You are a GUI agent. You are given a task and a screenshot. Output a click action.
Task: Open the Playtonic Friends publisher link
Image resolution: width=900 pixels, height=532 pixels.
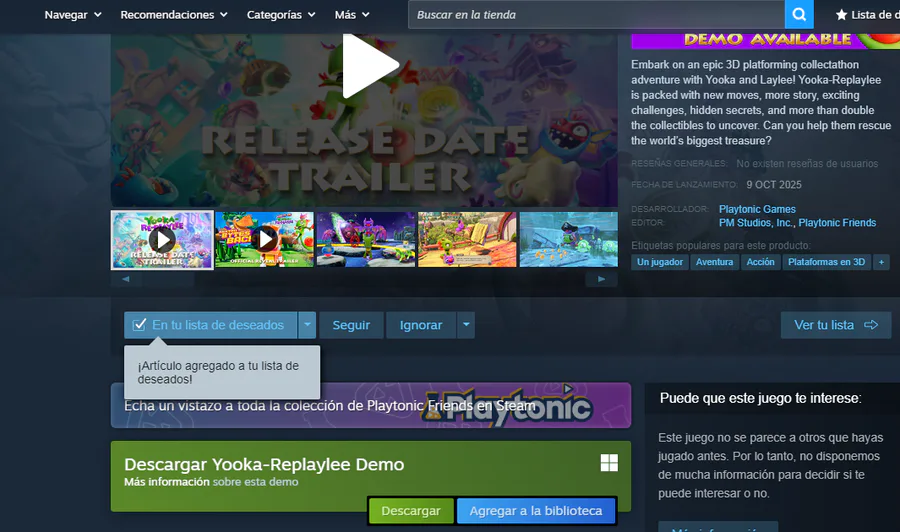837,223
